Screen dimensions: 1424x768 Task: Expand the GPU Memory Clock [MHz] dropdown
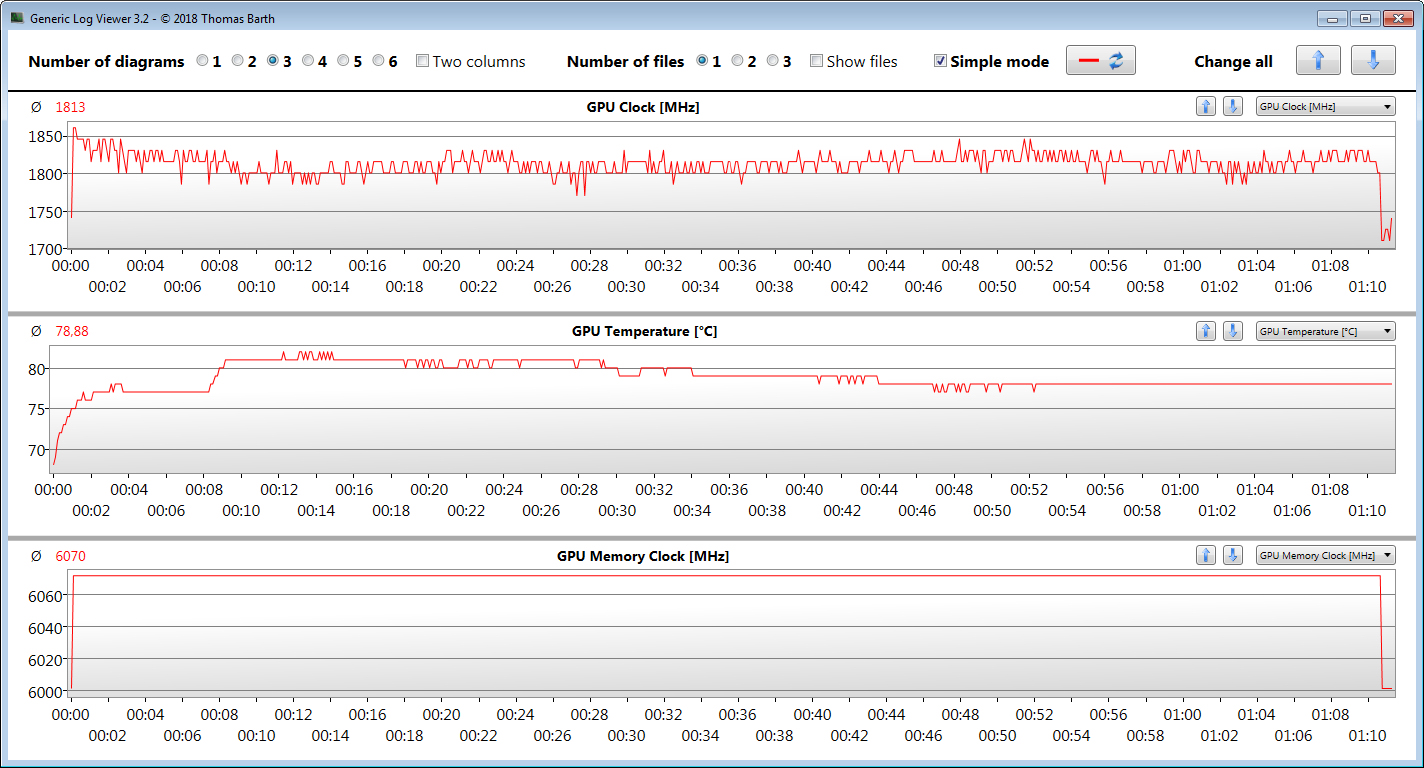[x=1325, y=555]
